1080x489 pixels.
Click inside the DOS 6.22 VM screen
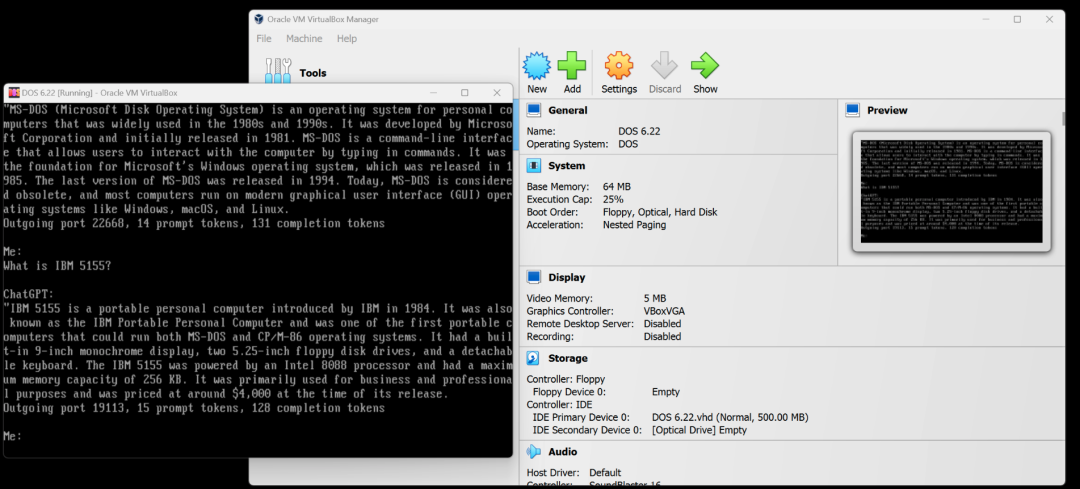point(258,279)
